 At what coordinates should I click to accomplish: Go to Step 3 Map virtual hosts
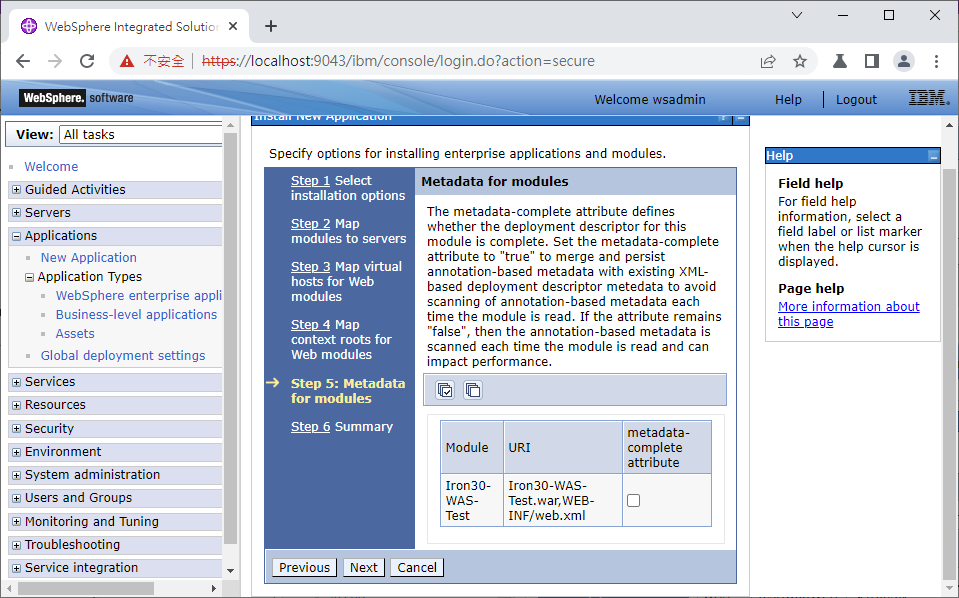click(310, 267)
